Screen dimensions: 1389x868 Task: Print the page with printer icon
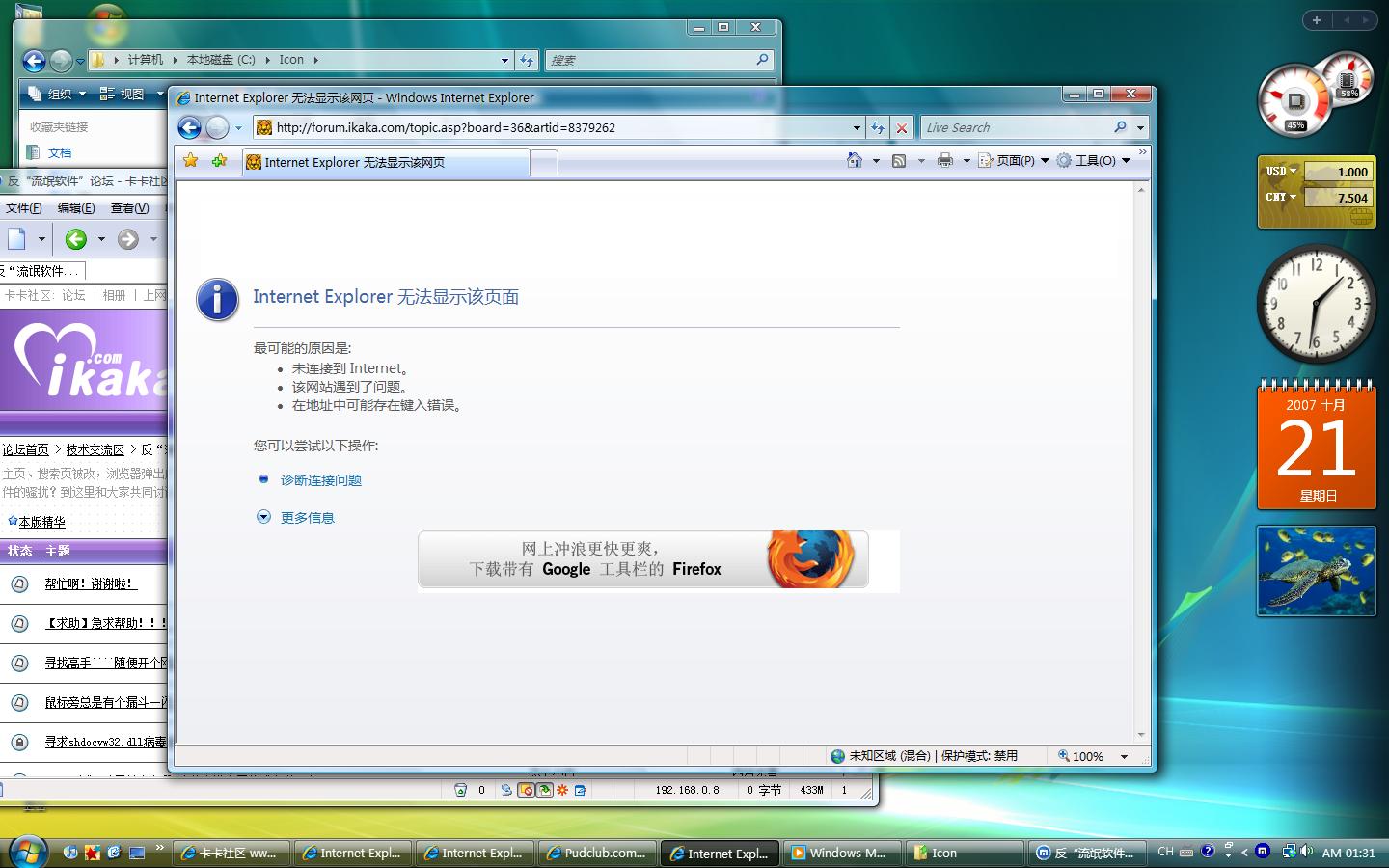[x=945, y=161]
